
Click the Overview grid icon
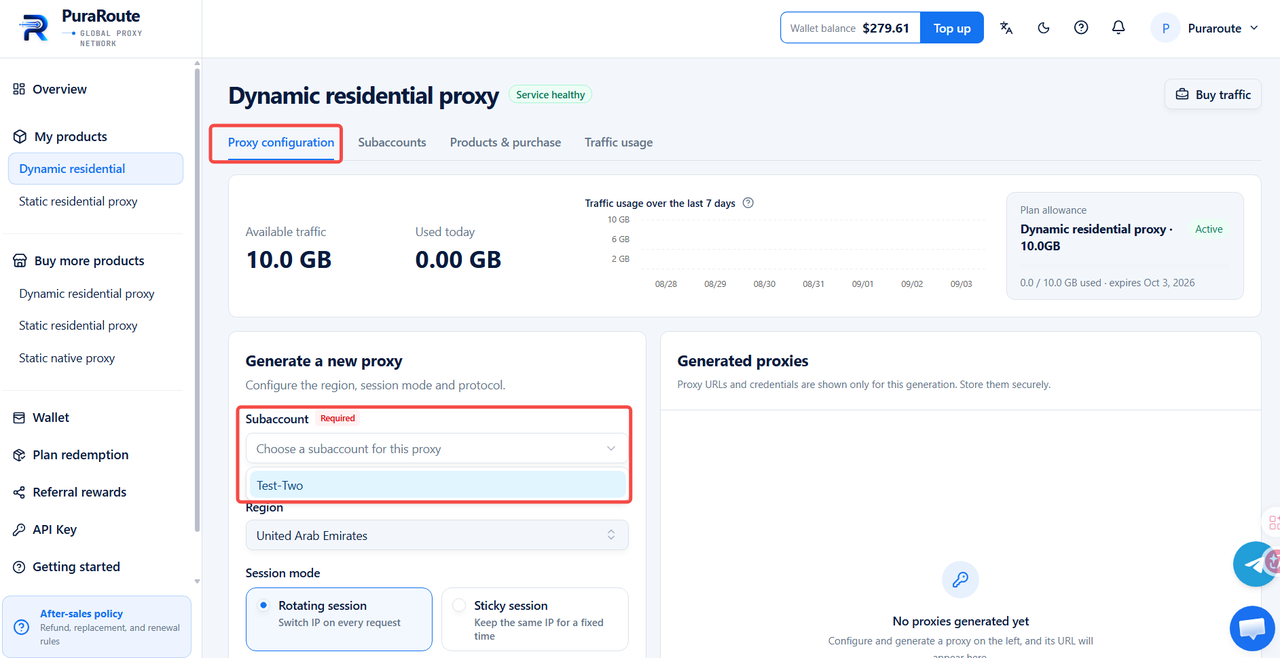tap(19, 89)
